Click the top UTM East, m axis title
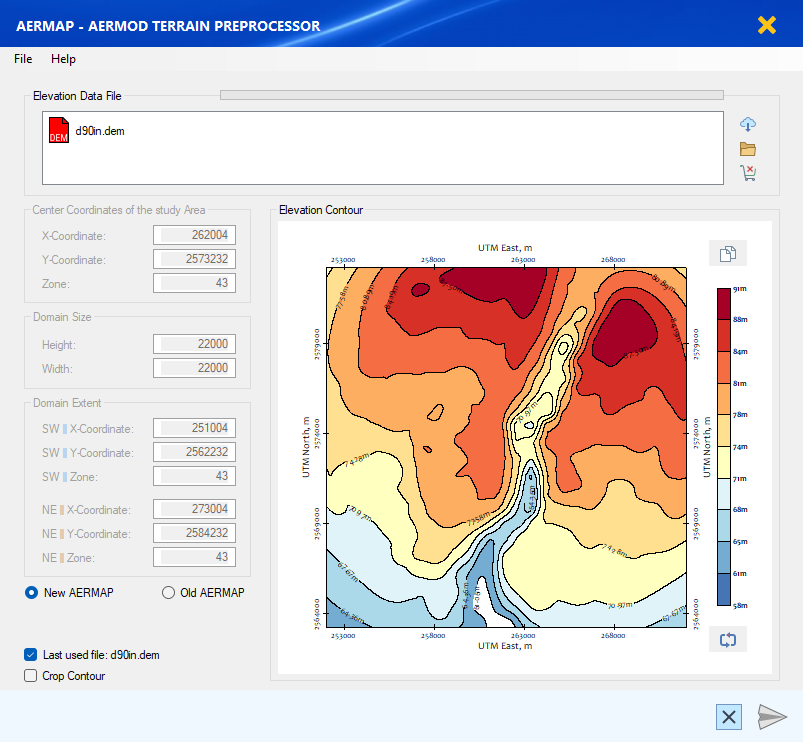Screen dimensions: 803x742 (x=505, y=248)
